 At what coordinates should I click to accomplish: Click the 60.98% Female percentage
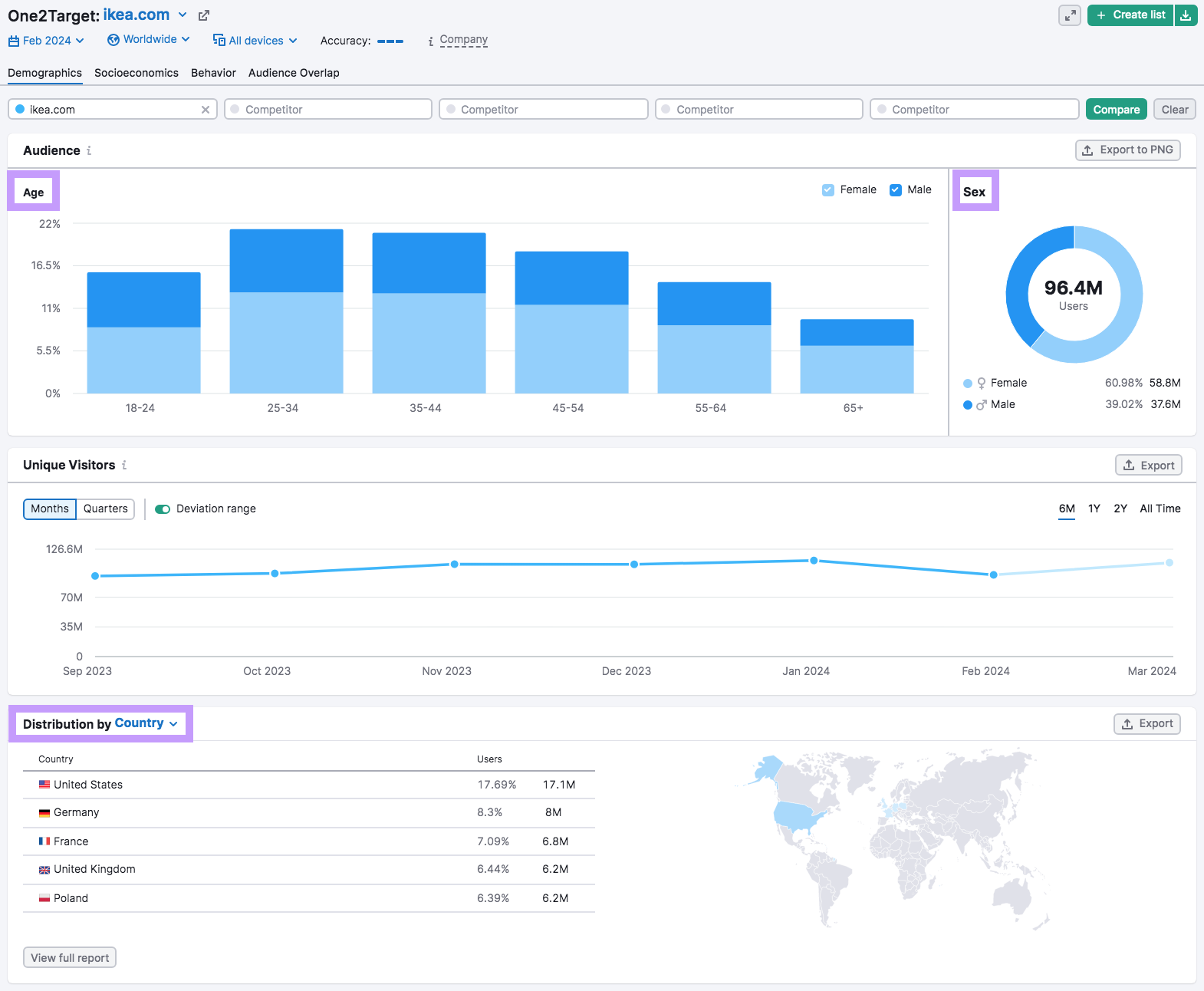tap(1123, 383)
